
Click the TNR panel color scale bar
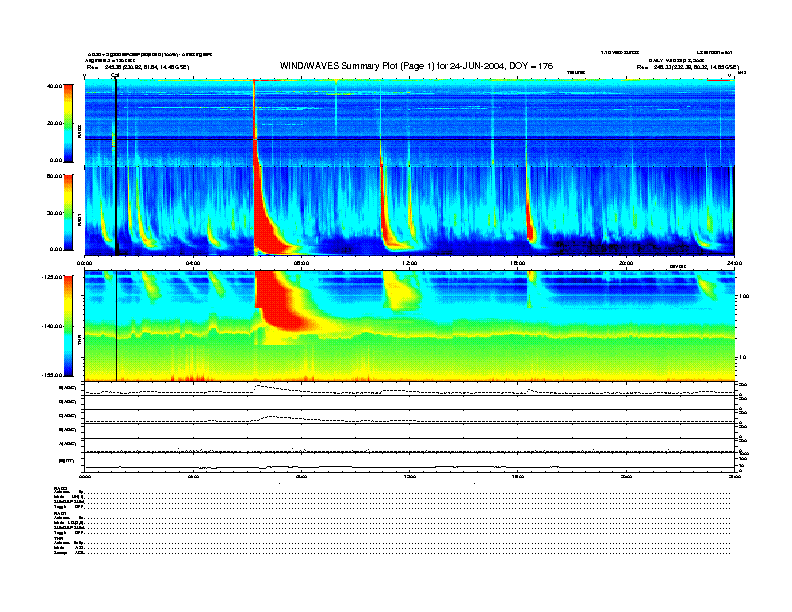tap(68, 325)
